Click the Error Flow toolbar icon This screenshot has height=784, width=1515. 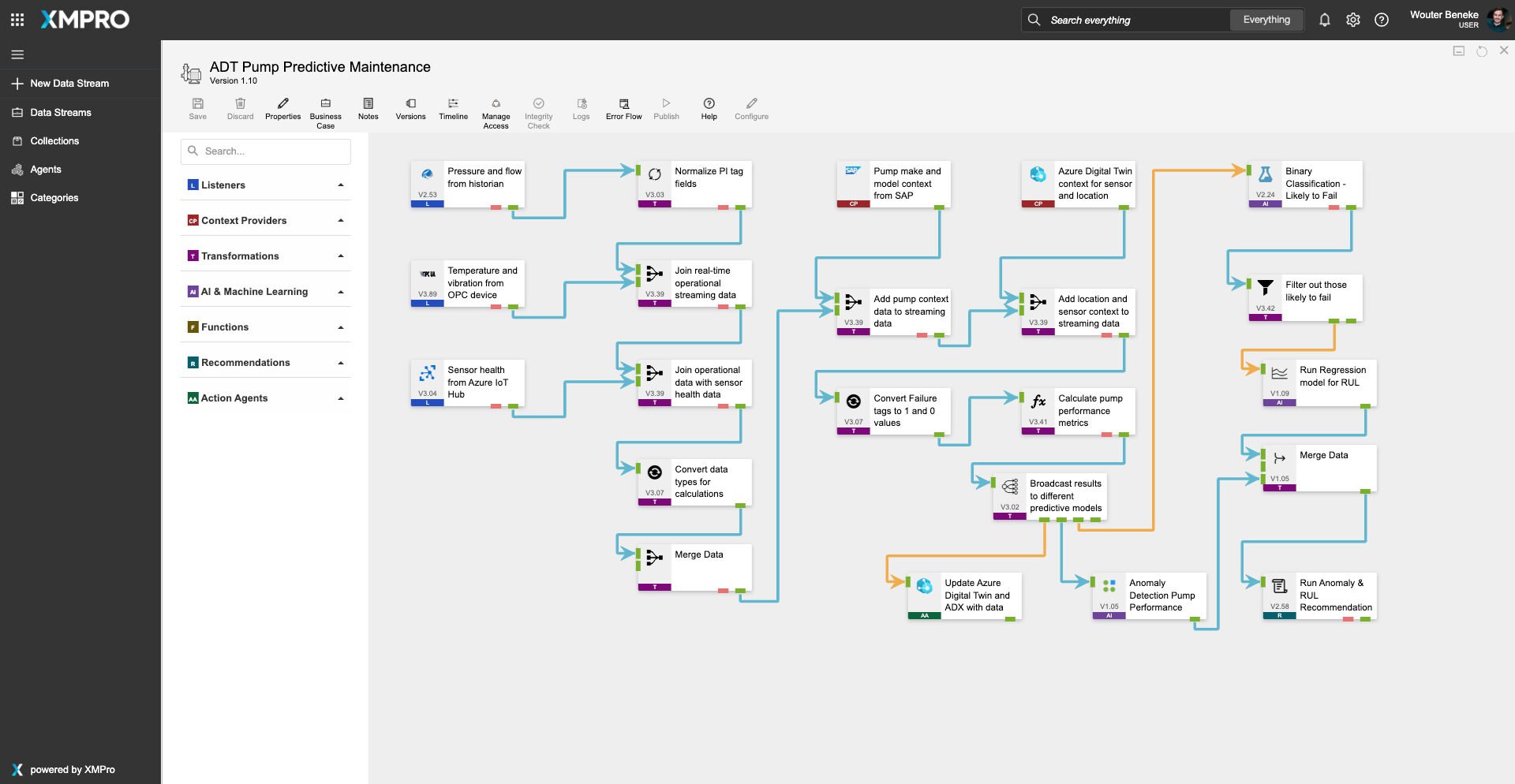tap(623, 109)
